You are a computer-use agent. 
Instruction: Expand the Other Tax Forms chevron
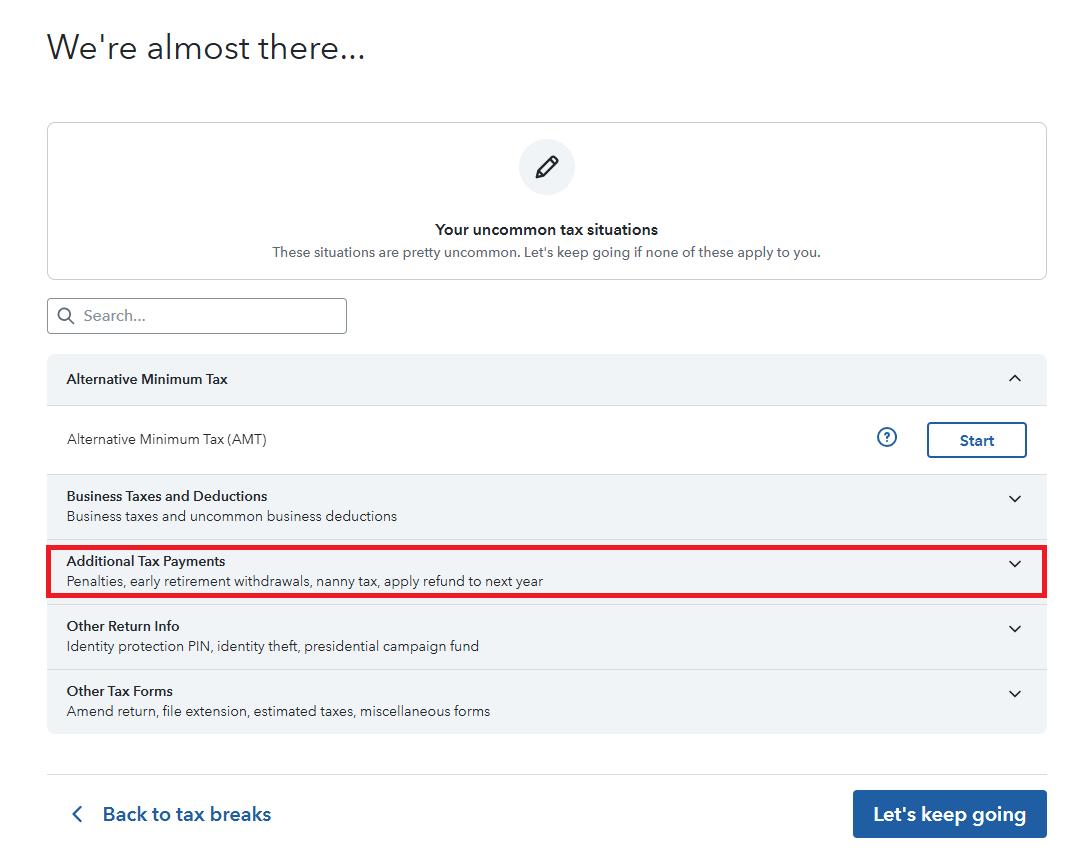1015,694
